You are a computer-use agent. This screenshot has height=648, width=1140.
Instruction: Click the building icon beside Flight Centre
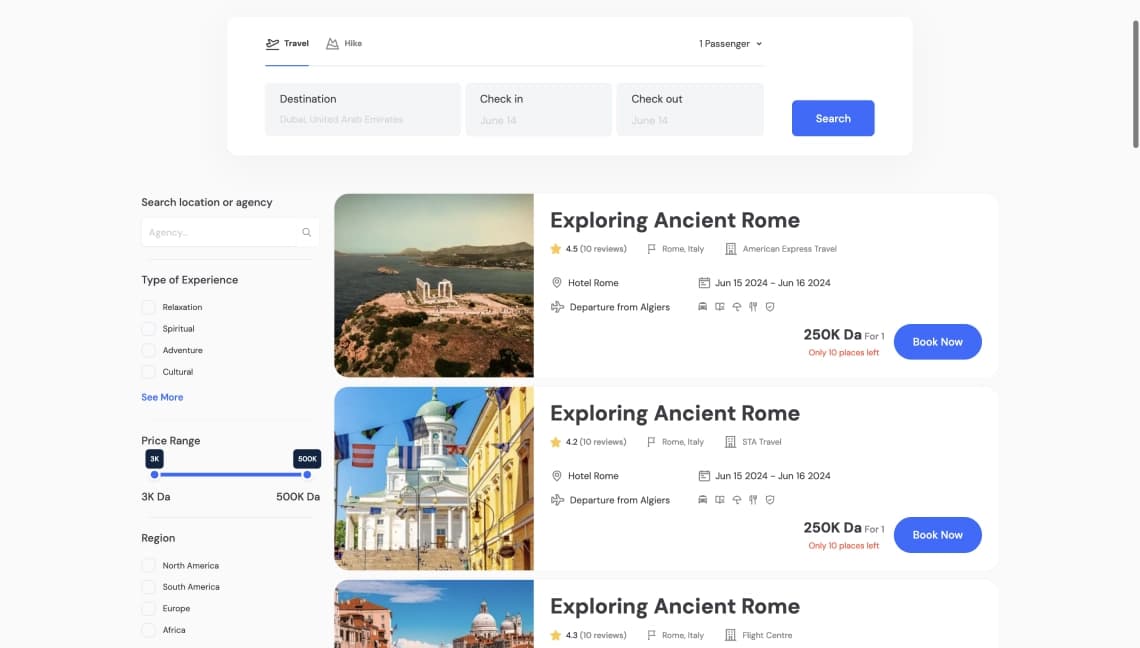[731, 635]
